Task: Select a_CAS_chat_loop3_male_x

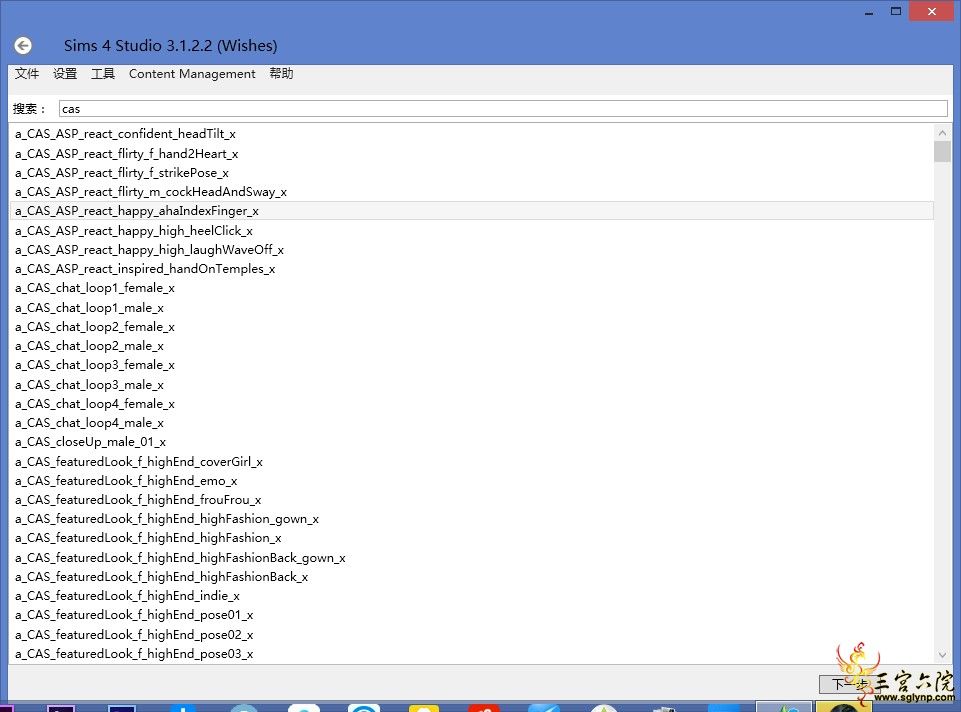Action: [471, 384]
